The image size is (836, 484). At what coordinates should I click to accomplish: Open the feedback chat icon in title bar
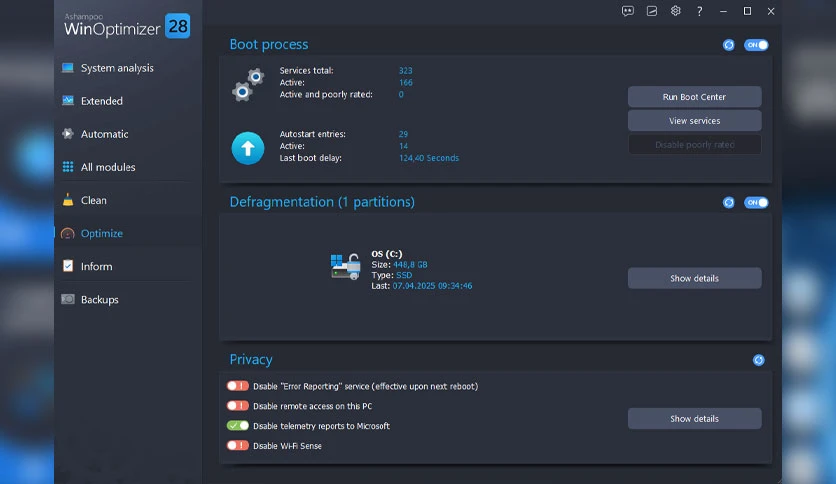tap(628, 11)
